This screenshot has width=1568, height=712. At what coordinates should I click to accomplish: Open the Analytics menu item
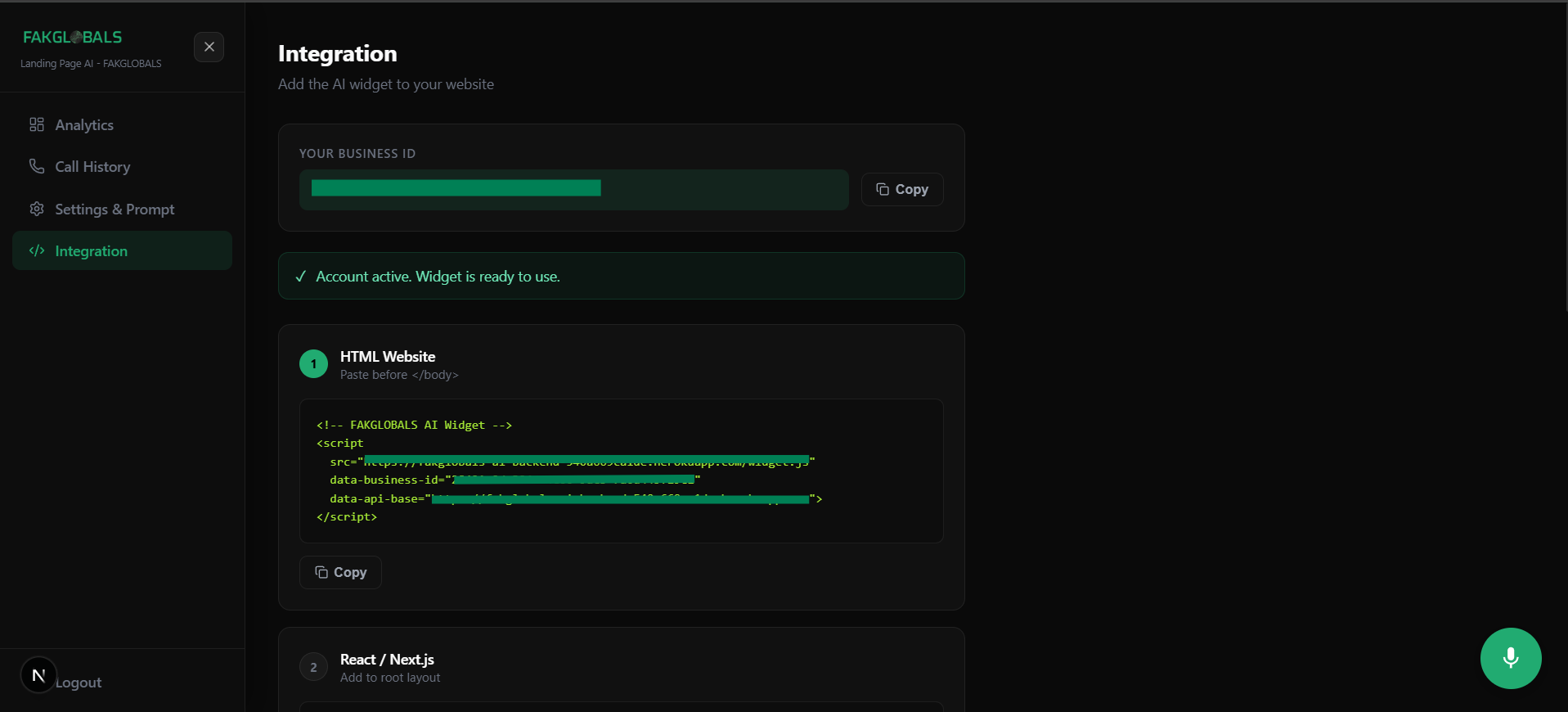[123, 124]
